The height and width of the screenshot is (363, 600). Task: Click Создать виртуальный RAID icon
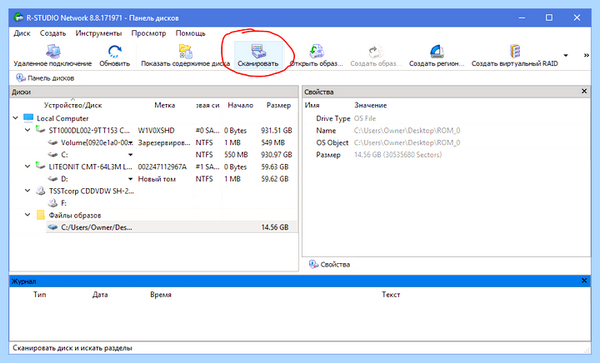(x=515, y=55)
